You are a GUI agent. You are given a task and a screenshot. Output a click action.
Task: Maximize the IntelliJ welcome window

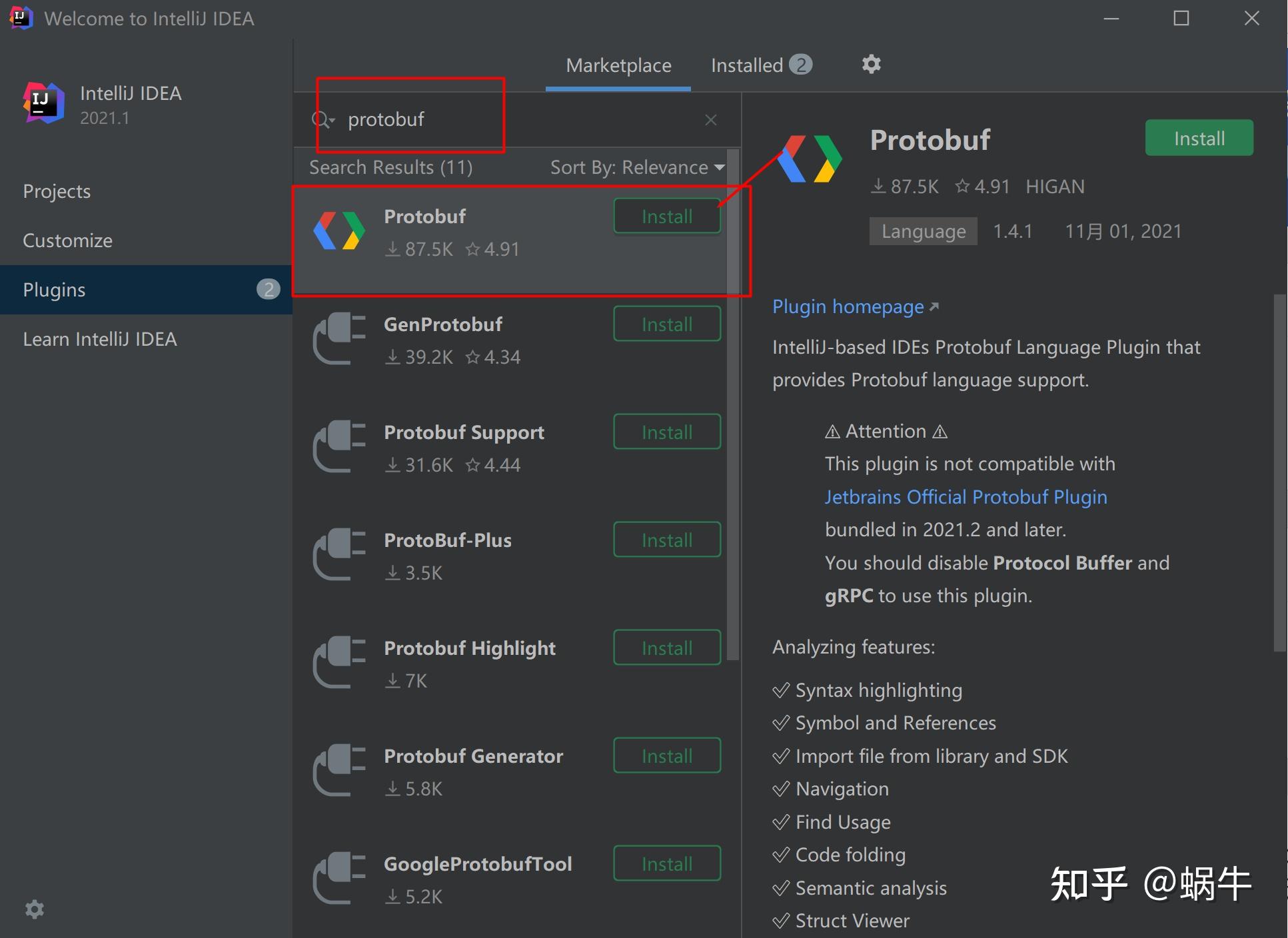click(x=1181, y=18)
